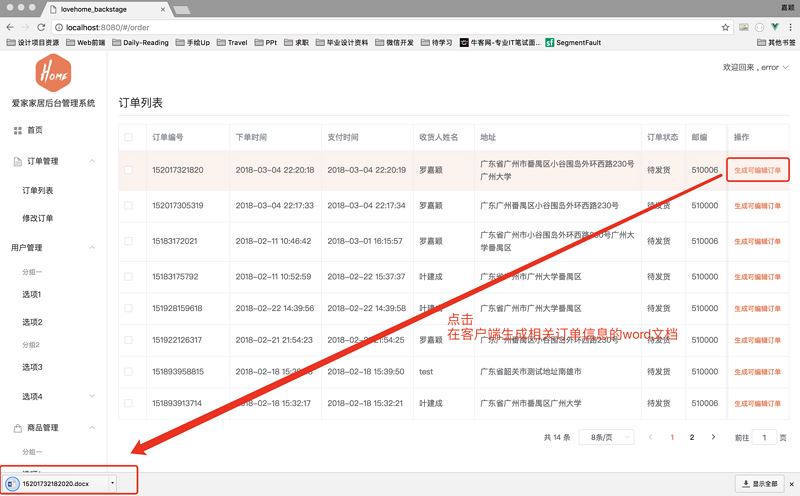
Task: Check the box for order 151928159618
Action: (x=129, y=308)
